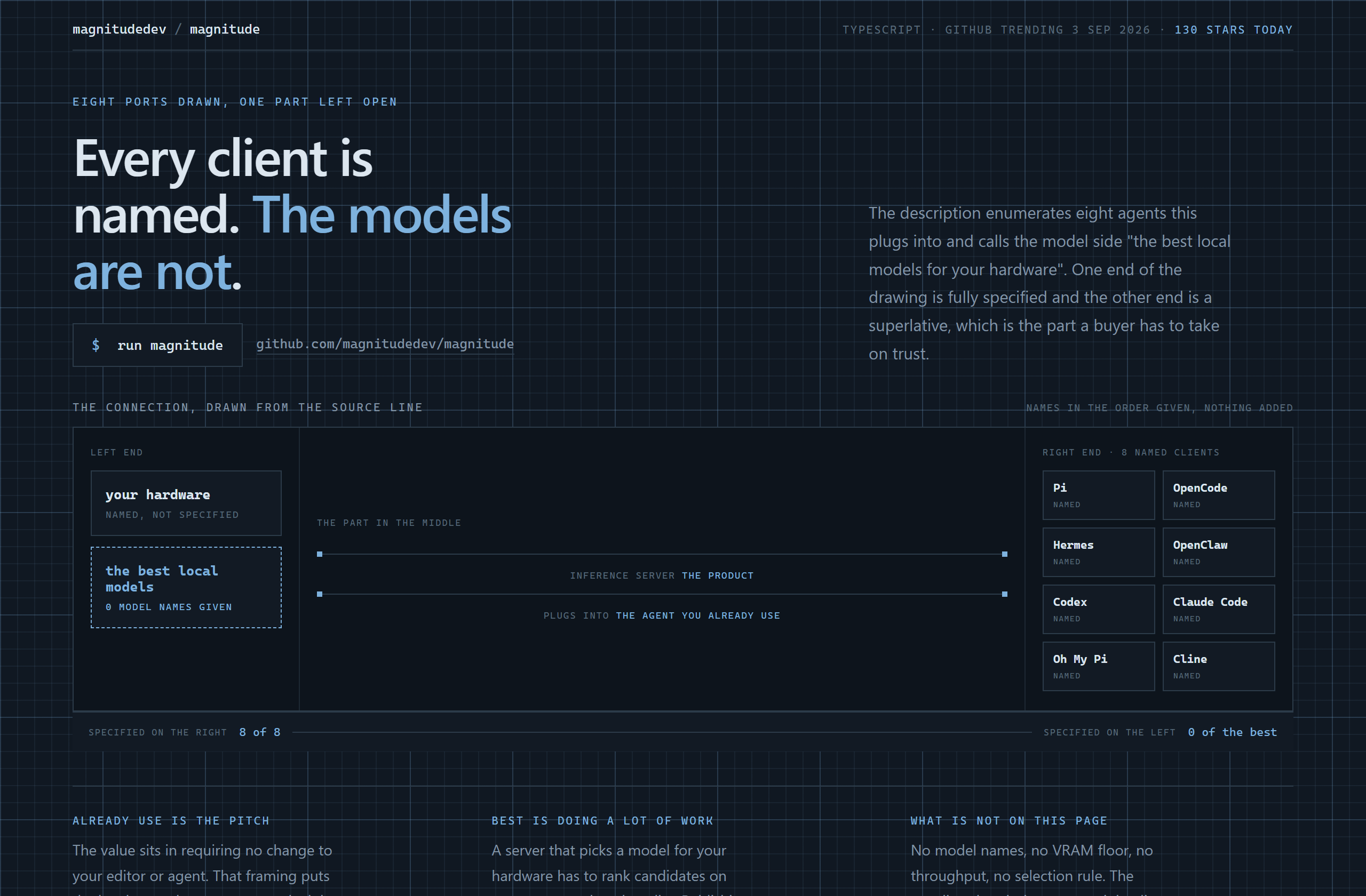The image size is (1366, 896).
Task: Click ALREADY USE IS THE PITCH heading
Action: click(x=171, y=820)
